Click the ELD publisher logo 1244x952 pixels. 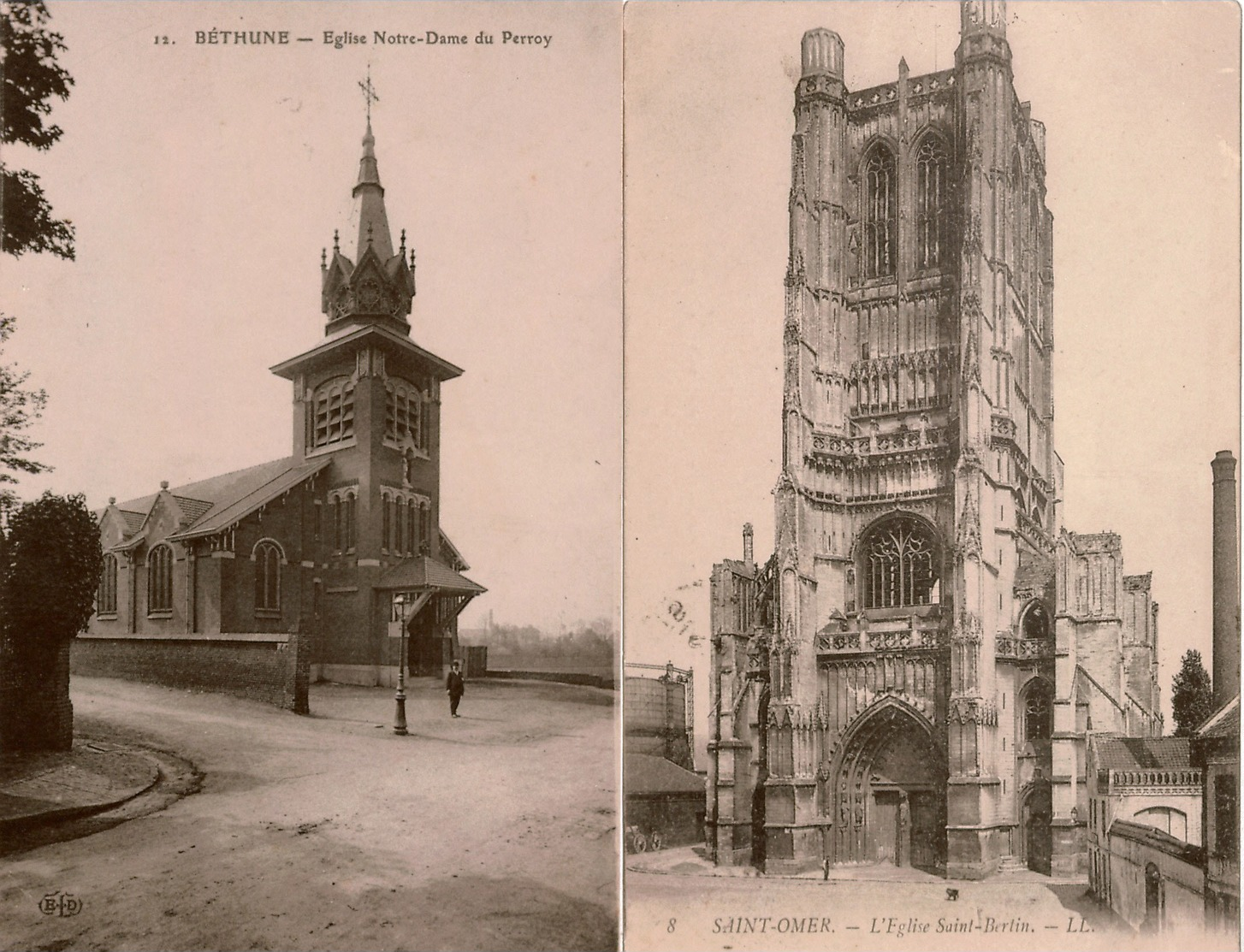[x=60, y=906]
